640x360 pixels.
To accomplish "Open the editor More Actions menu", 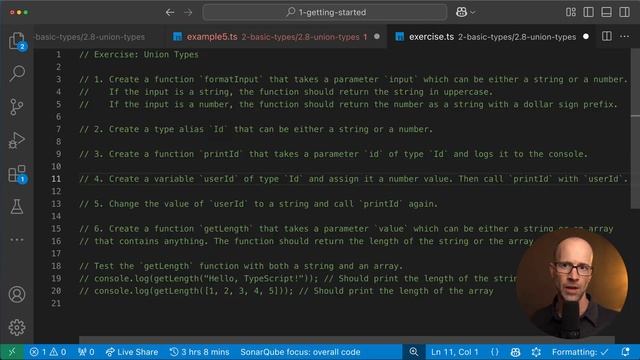I will coord(624,36).
